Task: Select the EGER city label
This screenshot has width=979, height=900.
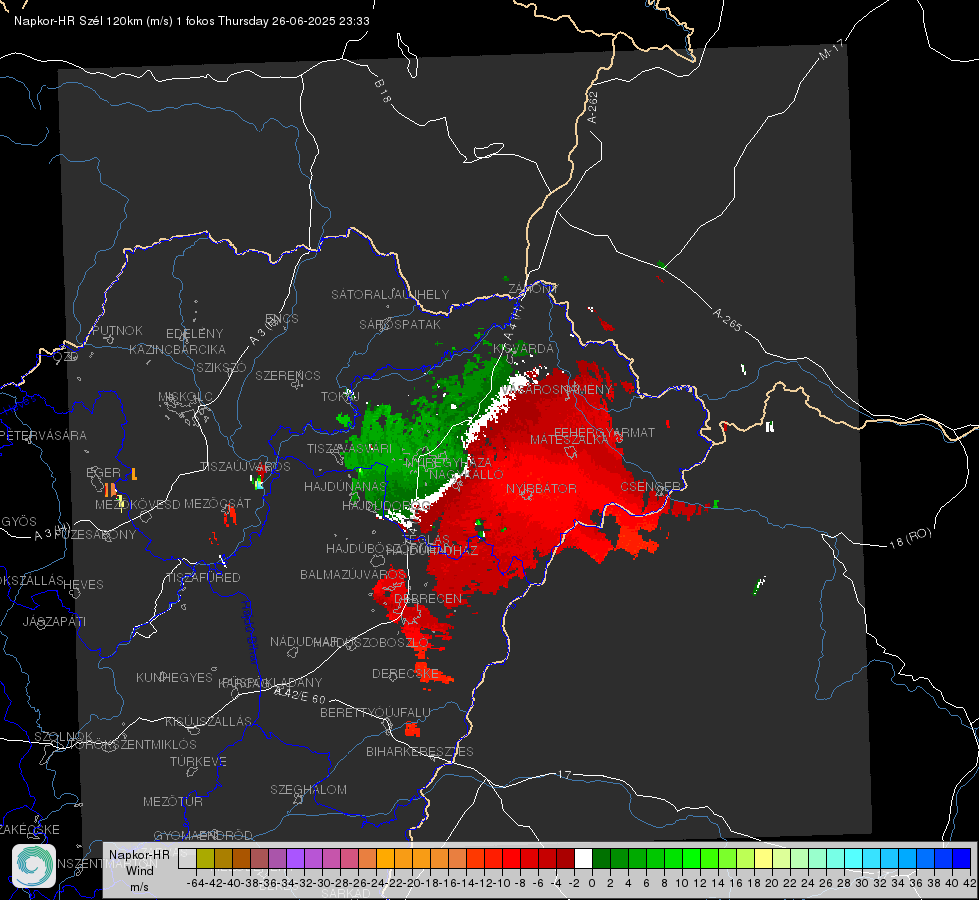Action: point(104,472)
